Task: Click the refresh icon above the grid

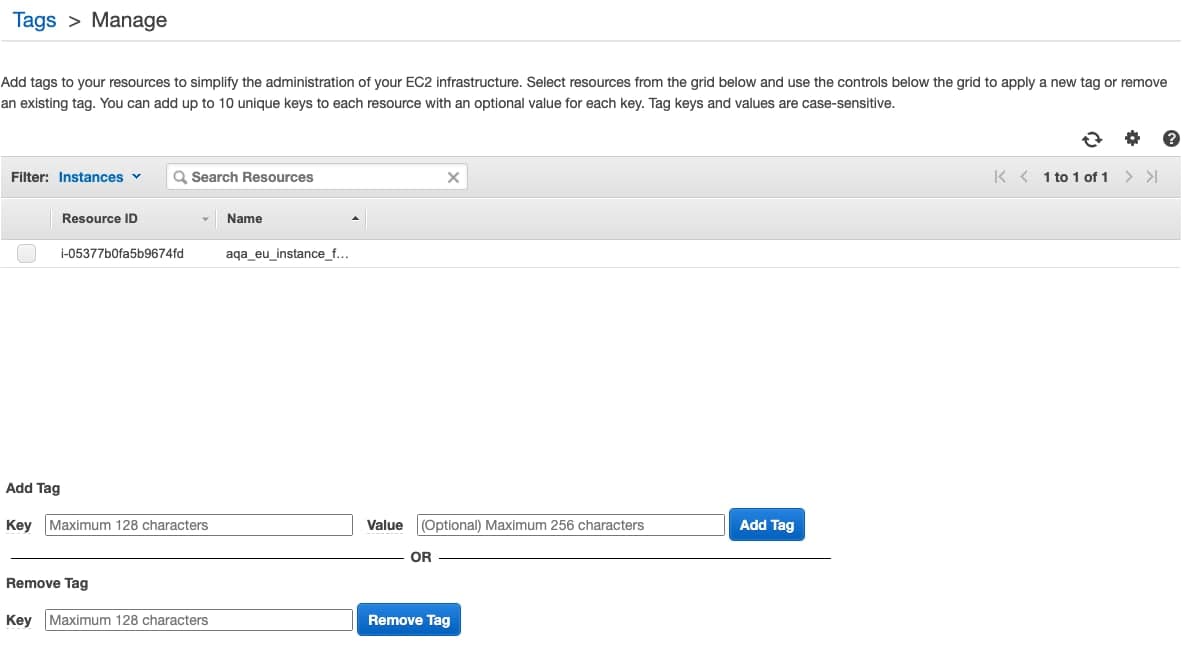Action: pos(1092,139)
